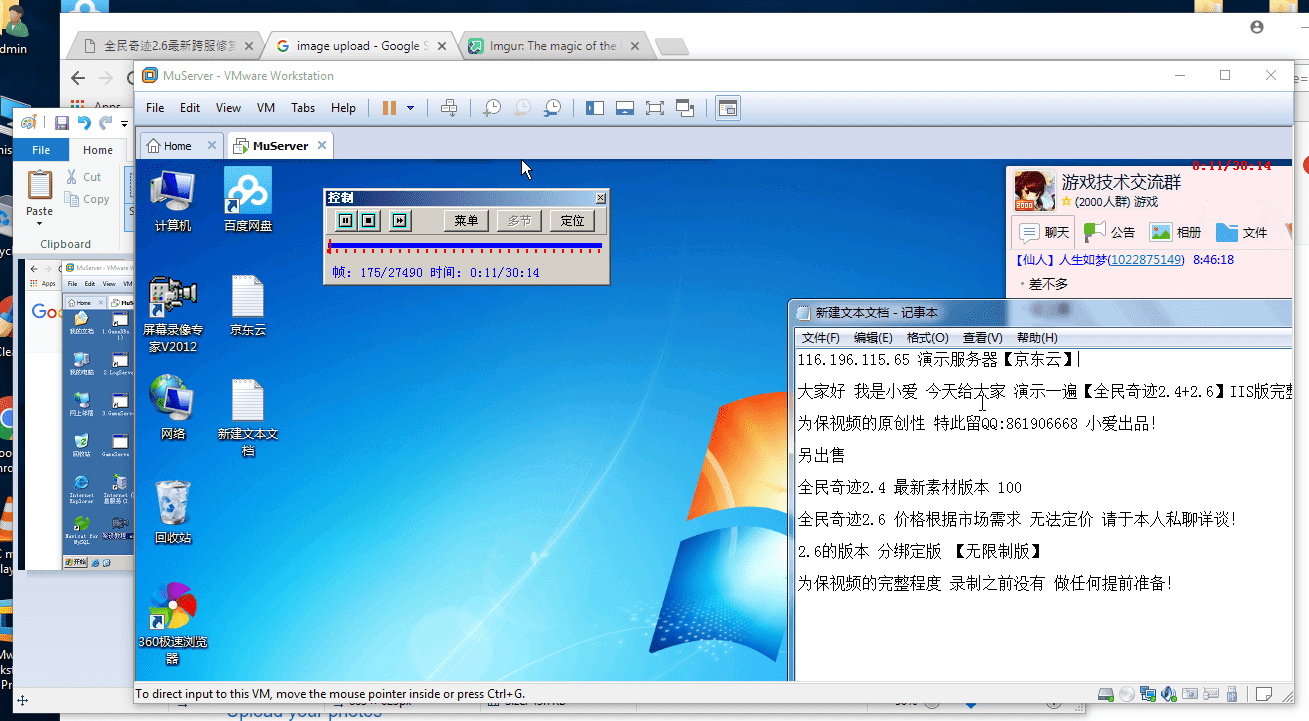Viewport: 1309px width, 721px height.
Task: Open the VMware File menu
Action: [155, 108]
